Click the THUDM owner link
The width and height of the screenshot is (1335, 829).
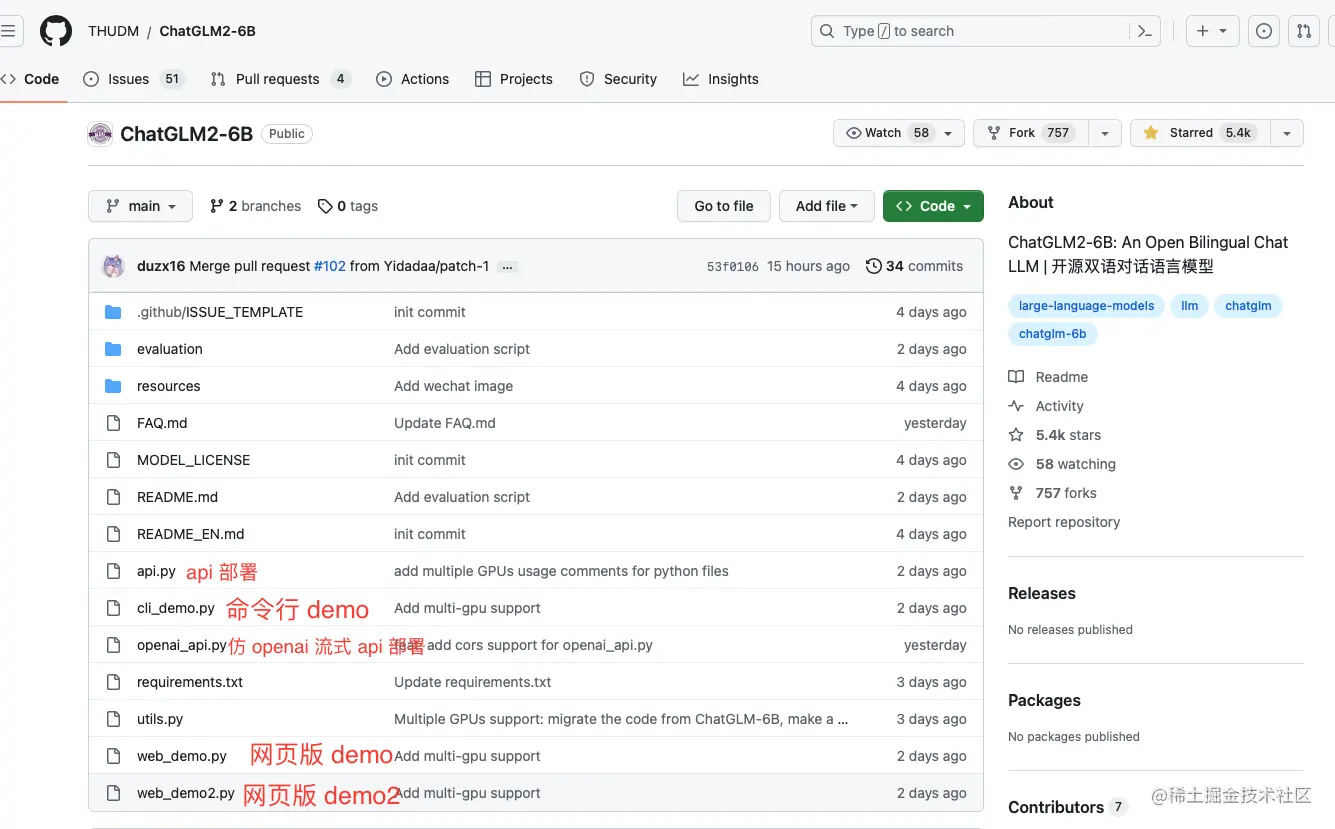tap(113, 31)
